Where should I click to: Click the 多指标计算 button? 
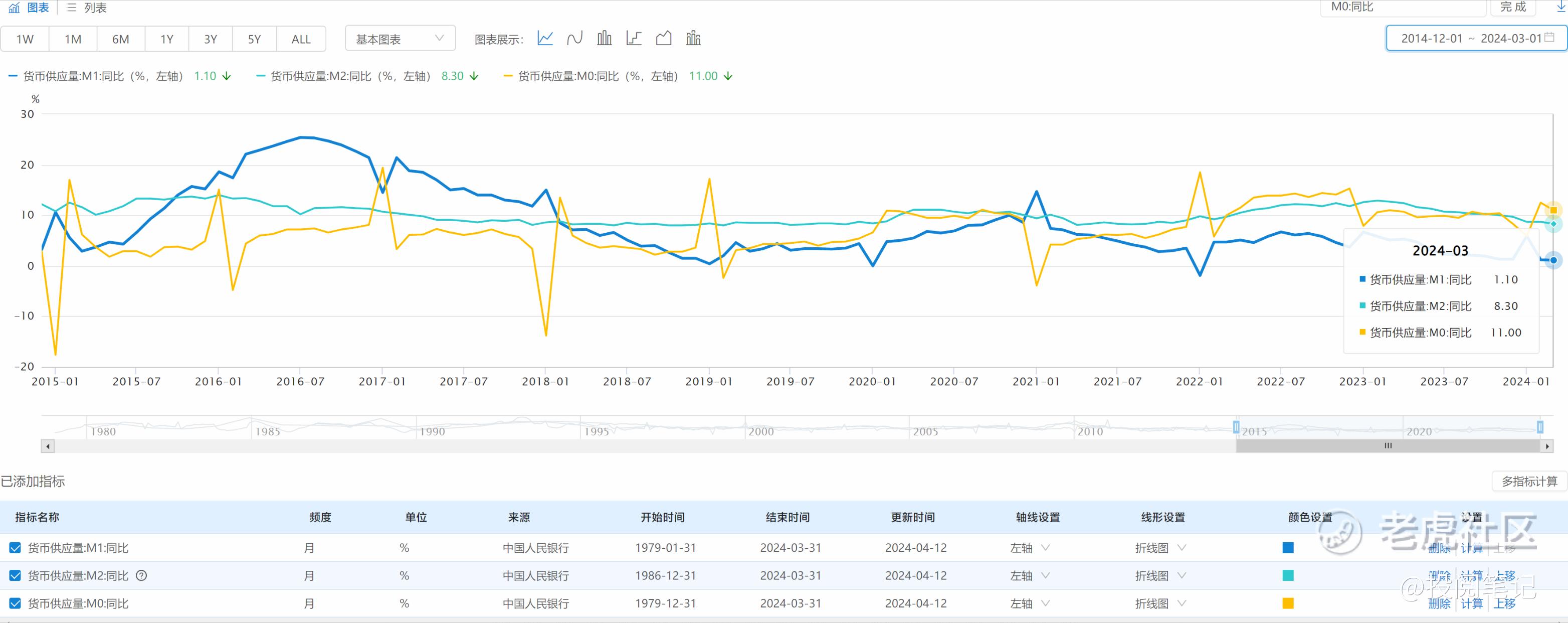1529,481
